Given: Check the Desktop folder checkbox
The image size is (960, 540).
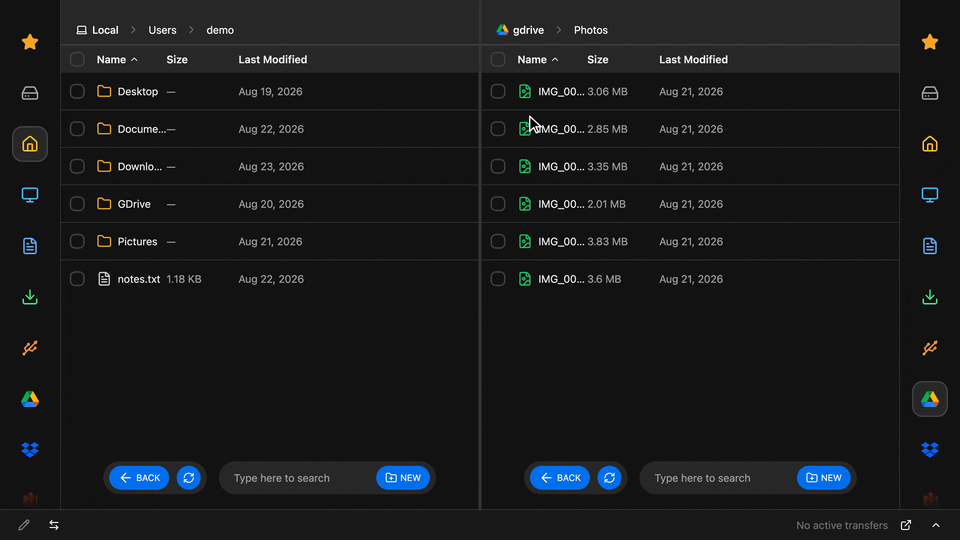Looking at the screenshot, I should tap(77, 91).
